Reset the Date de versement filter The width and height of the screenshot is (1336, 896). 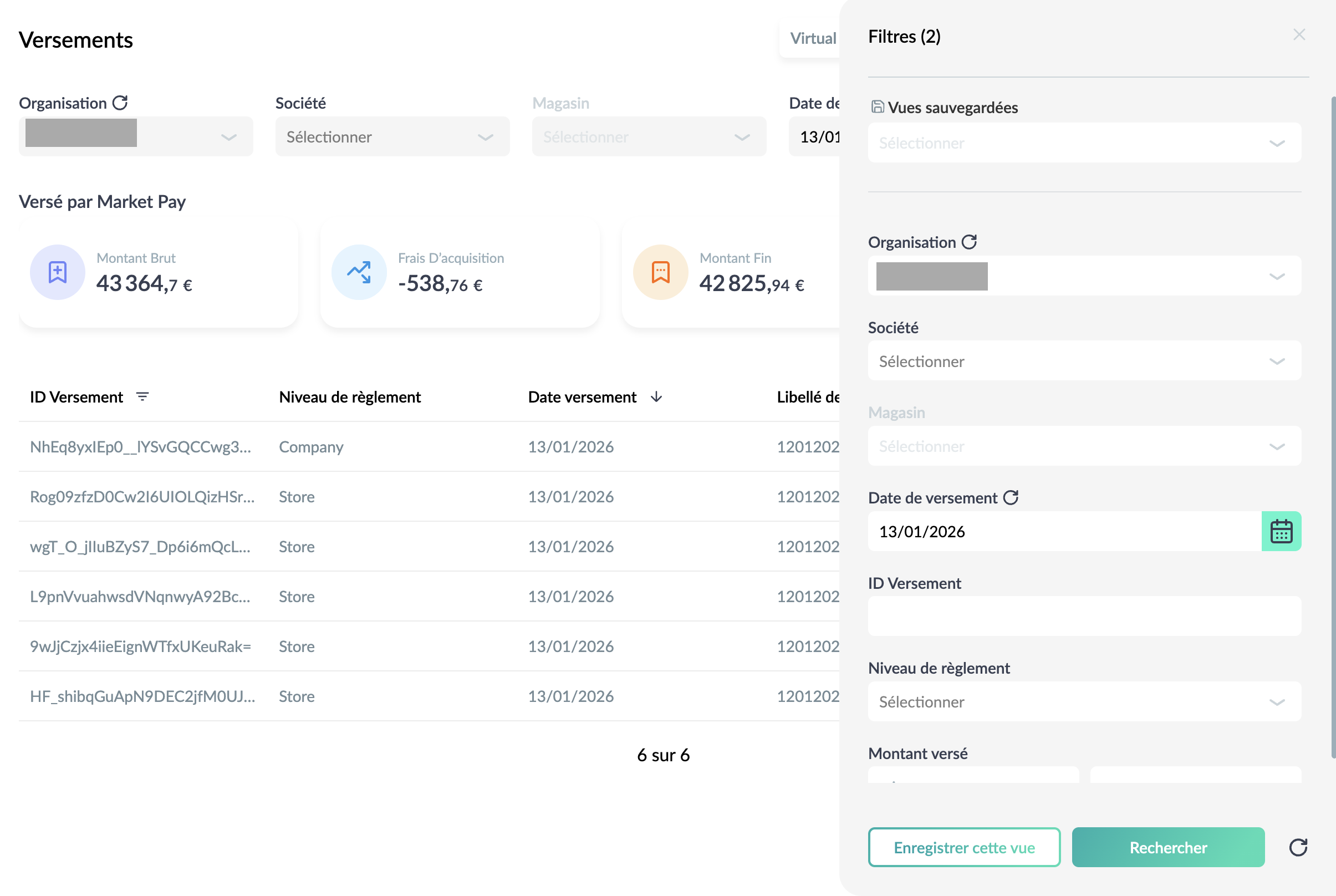click(1011, 498)
